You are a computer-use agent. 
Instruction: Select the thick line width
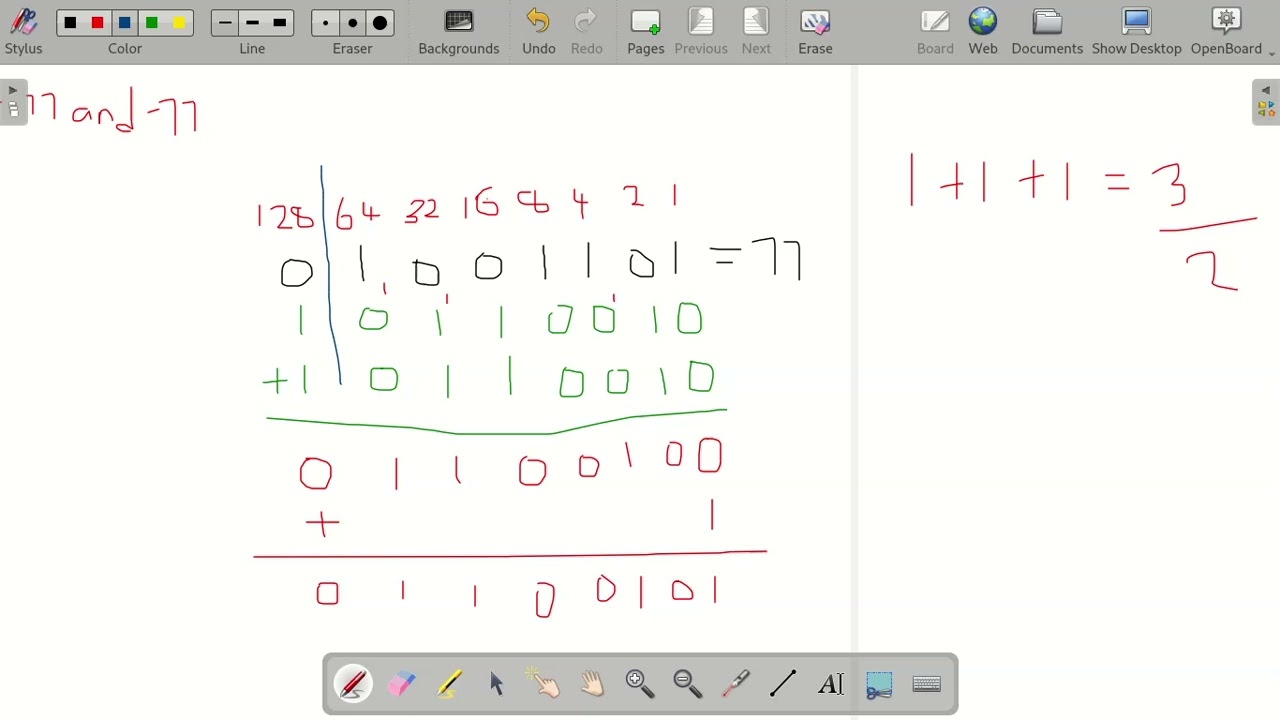pos(280,23)
